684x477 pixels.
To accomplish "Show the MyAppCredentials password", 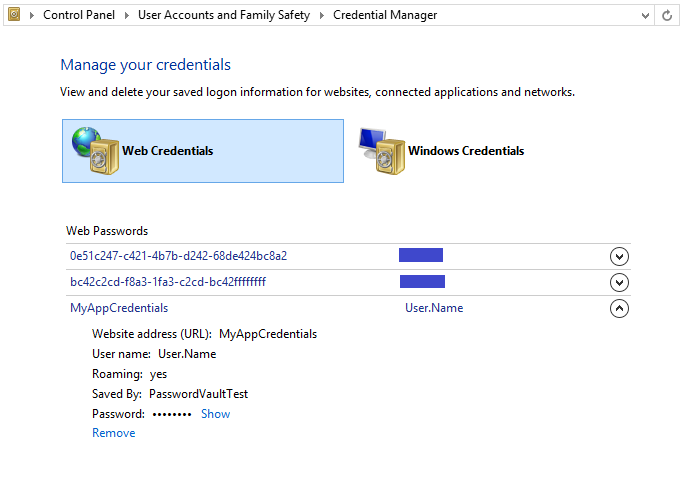I will coord(215,414).
